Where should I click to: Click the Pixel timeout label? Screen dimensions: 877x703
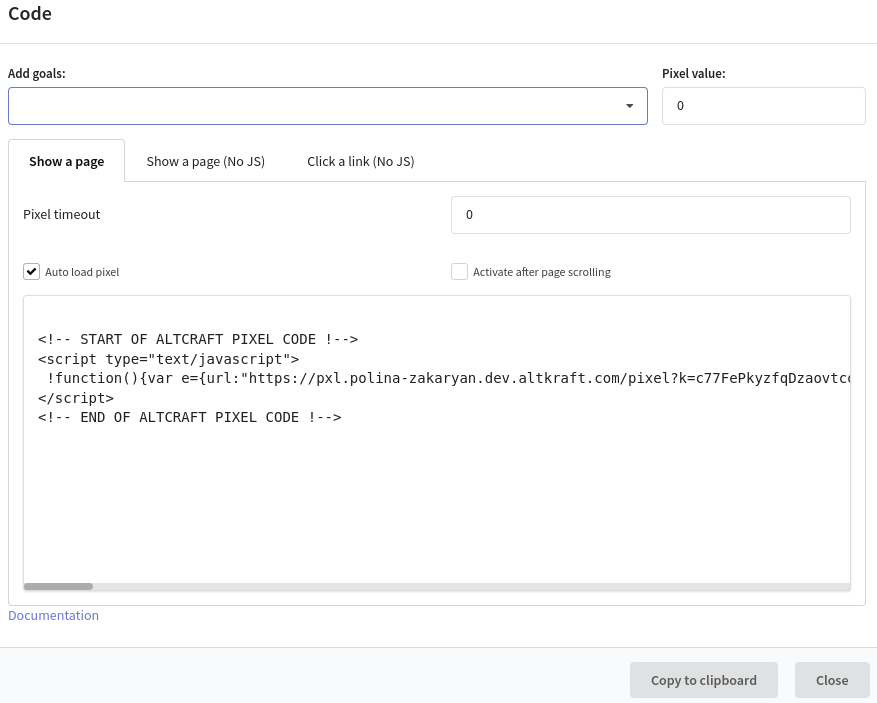point(62,214)
